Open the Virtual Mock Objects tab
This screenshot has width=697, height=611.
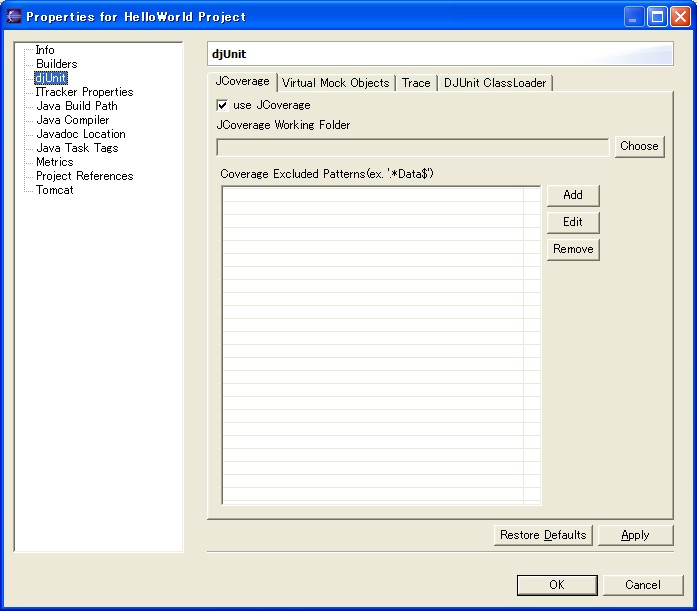point(336,83)
